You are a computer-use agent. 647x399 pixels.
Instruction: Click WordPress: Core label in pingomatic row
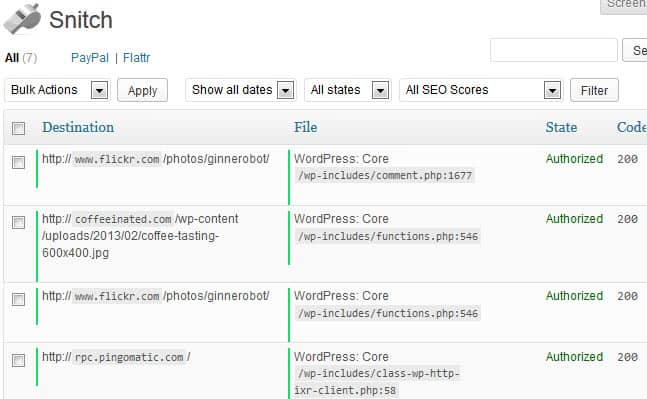341,357
